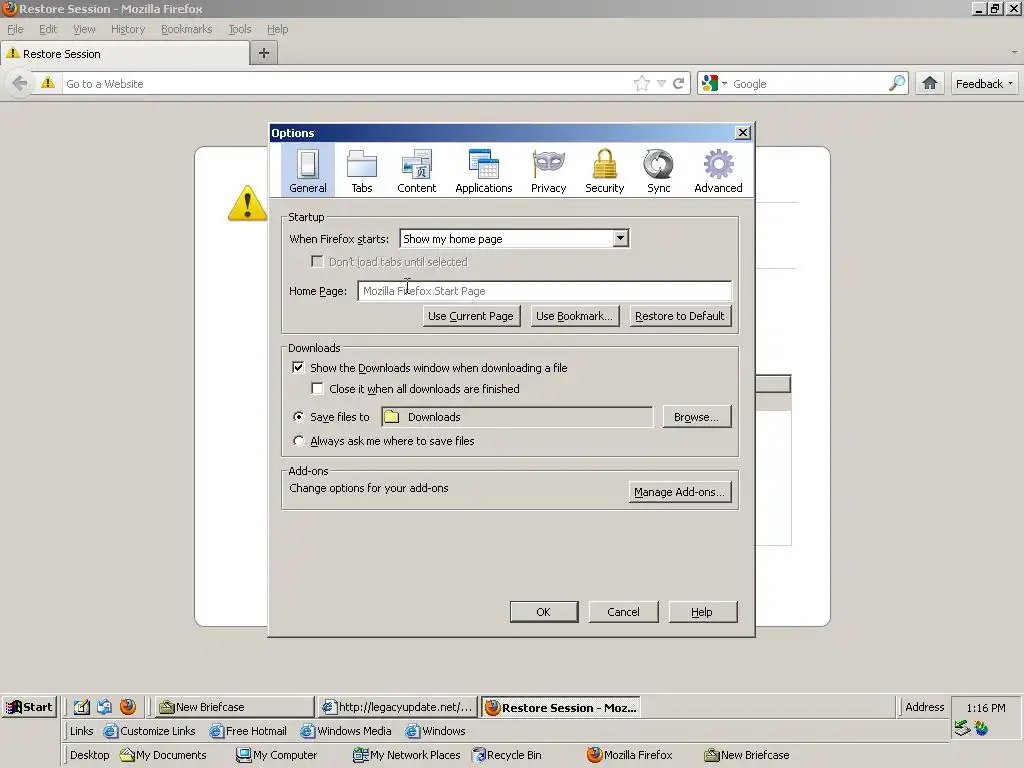Click the Reload page icon
Image resolution: width=1024 pixels, height=768 pixels.
pyautogui.click(x=679, y=84)
